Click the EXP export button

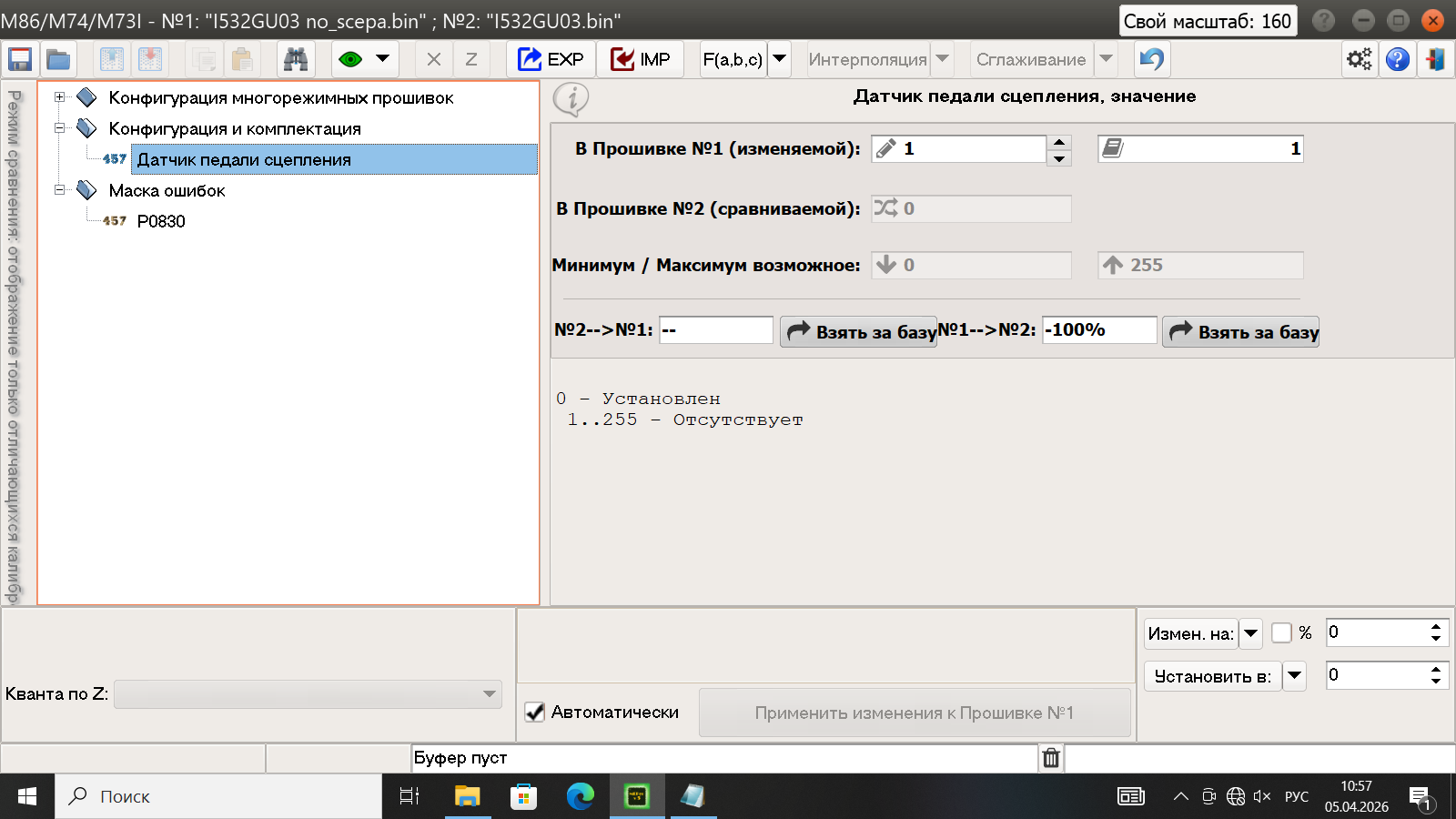tap(551, 60)
